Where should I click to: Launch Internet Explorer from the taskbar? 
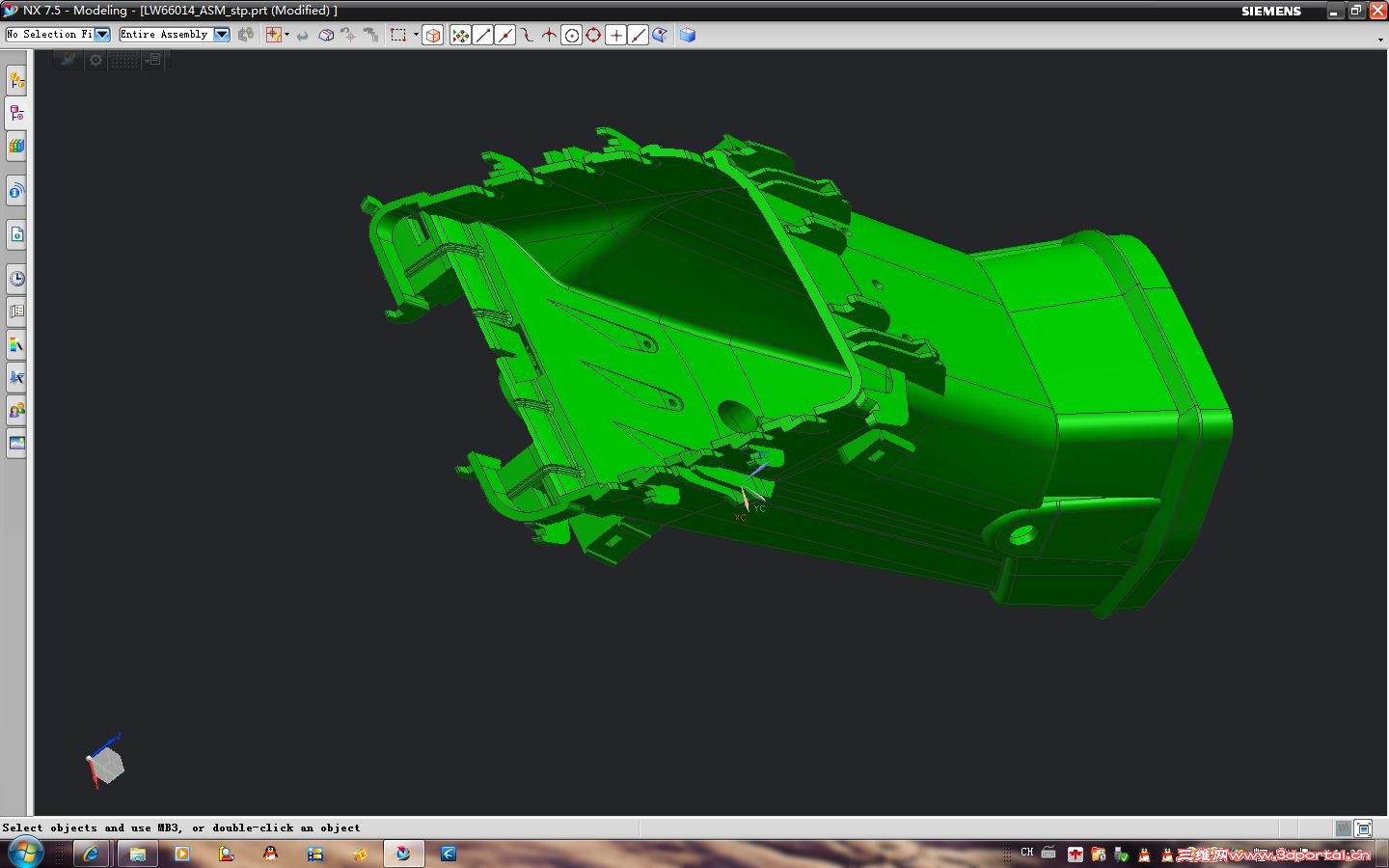92,854
